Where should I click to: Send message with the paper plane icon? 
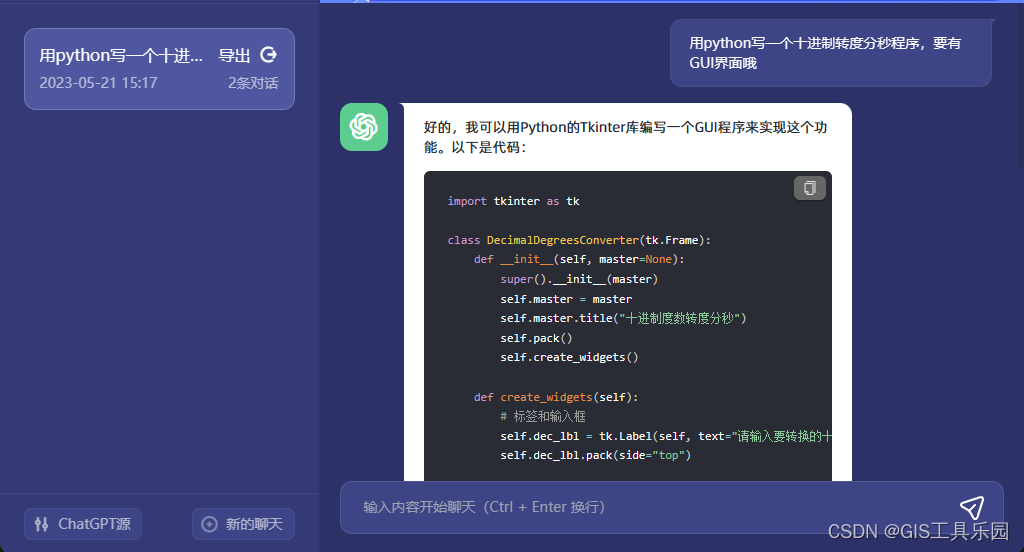[972, 508]
